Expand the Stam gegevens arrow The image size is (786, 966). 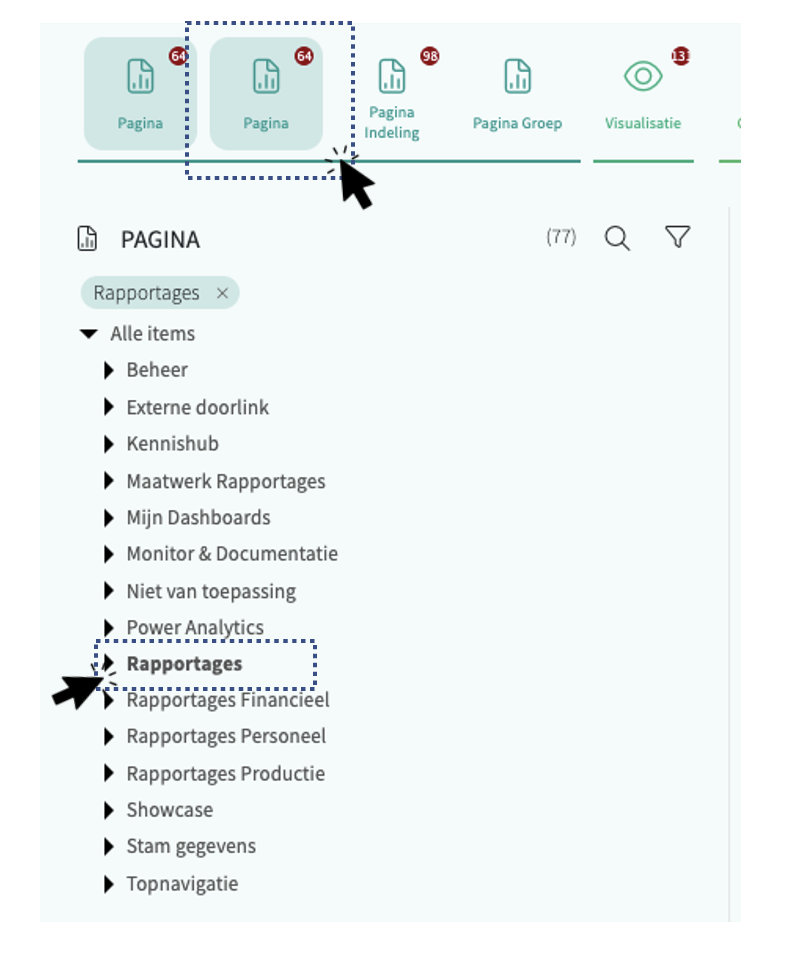tap(109, 847)
